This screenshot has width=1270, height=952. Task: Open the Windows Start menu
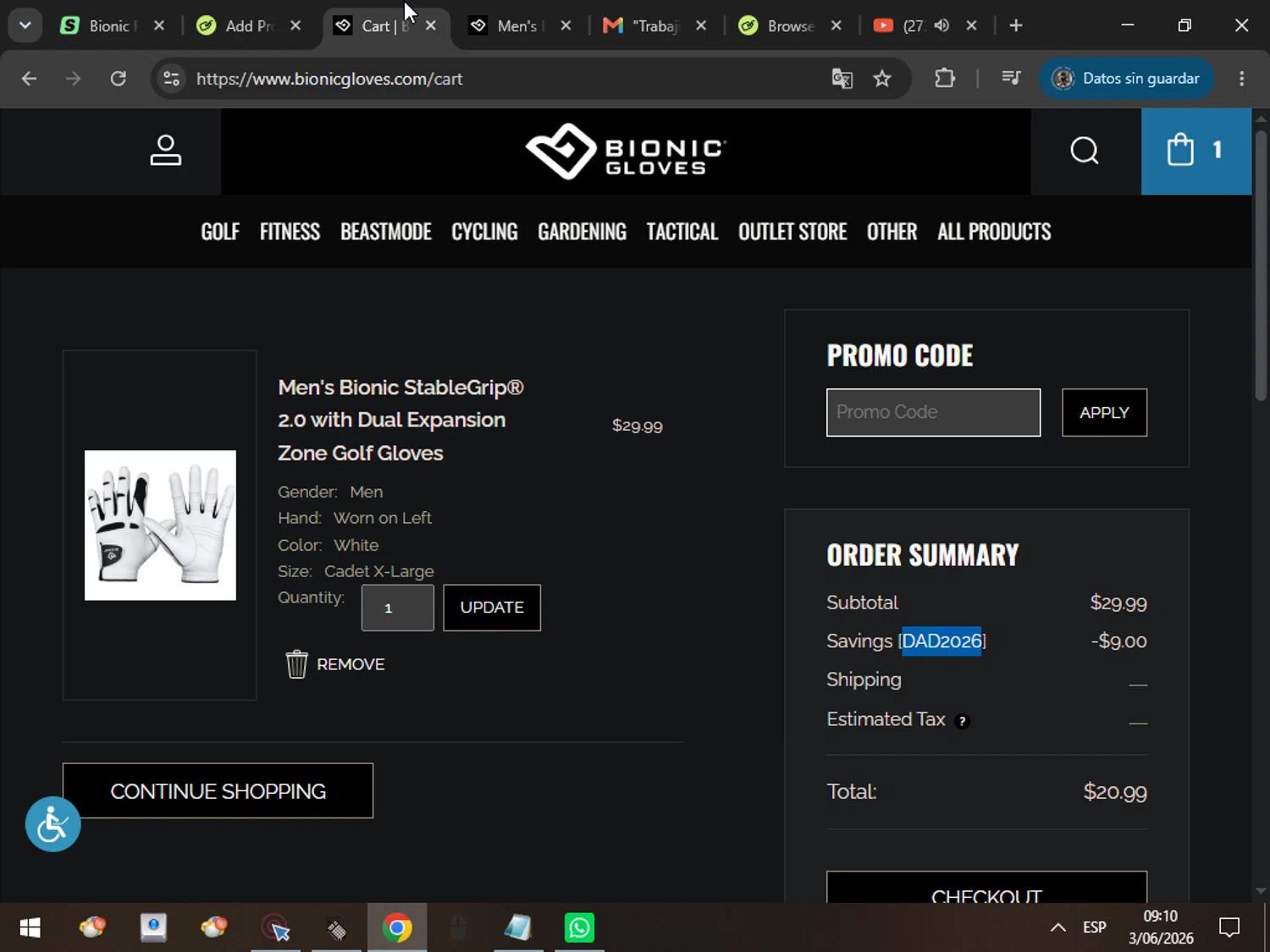click(x=30, y=928)
